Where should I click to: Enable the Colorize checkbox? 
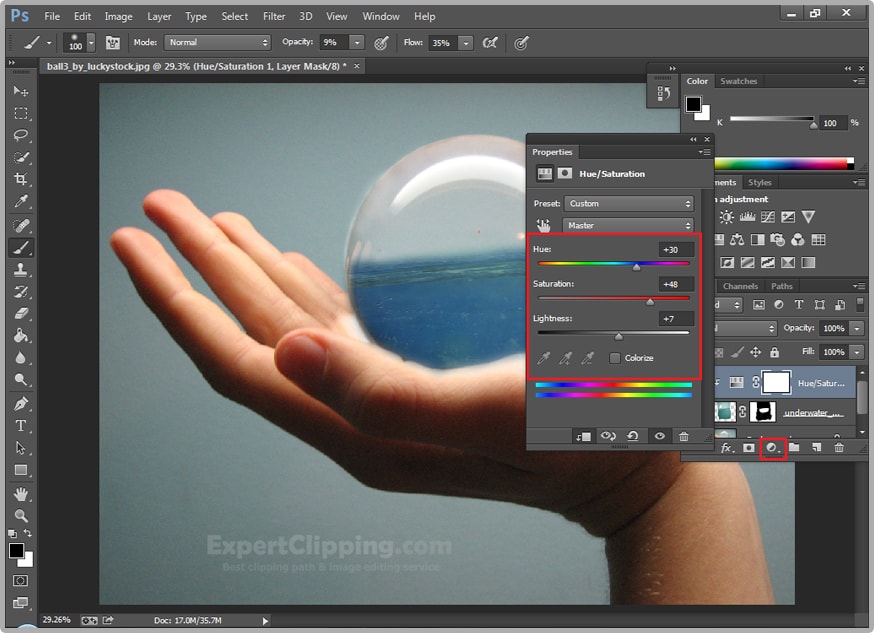click(x=615, y=358)
